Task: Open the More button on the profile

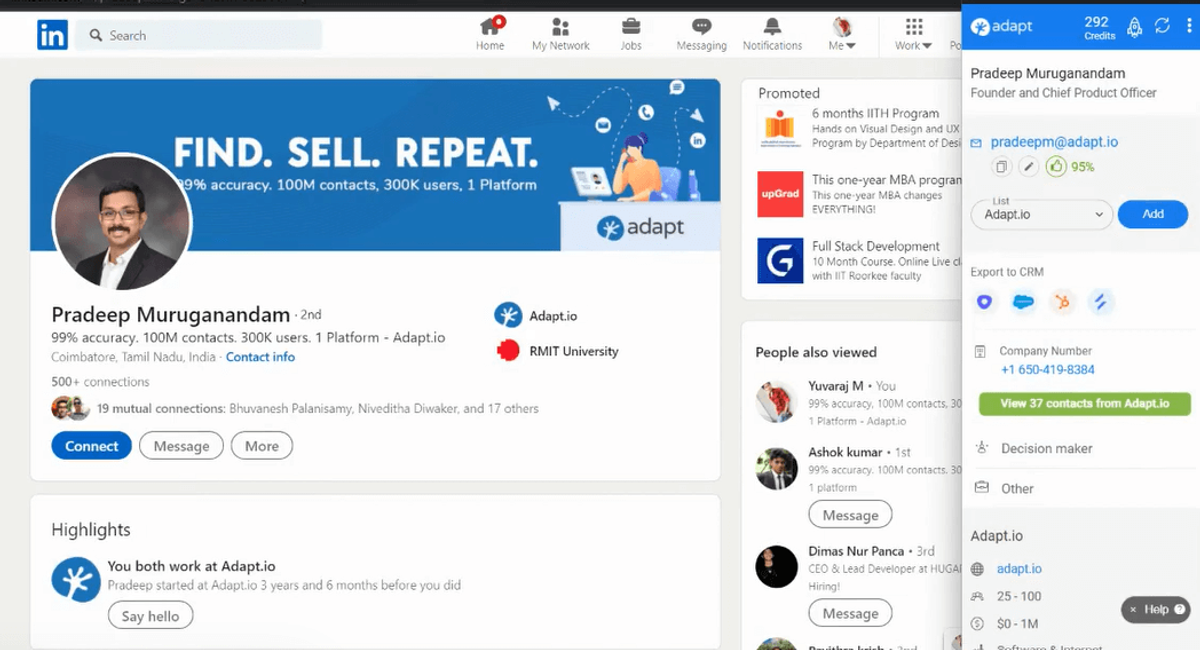Action: pos(262,446)
